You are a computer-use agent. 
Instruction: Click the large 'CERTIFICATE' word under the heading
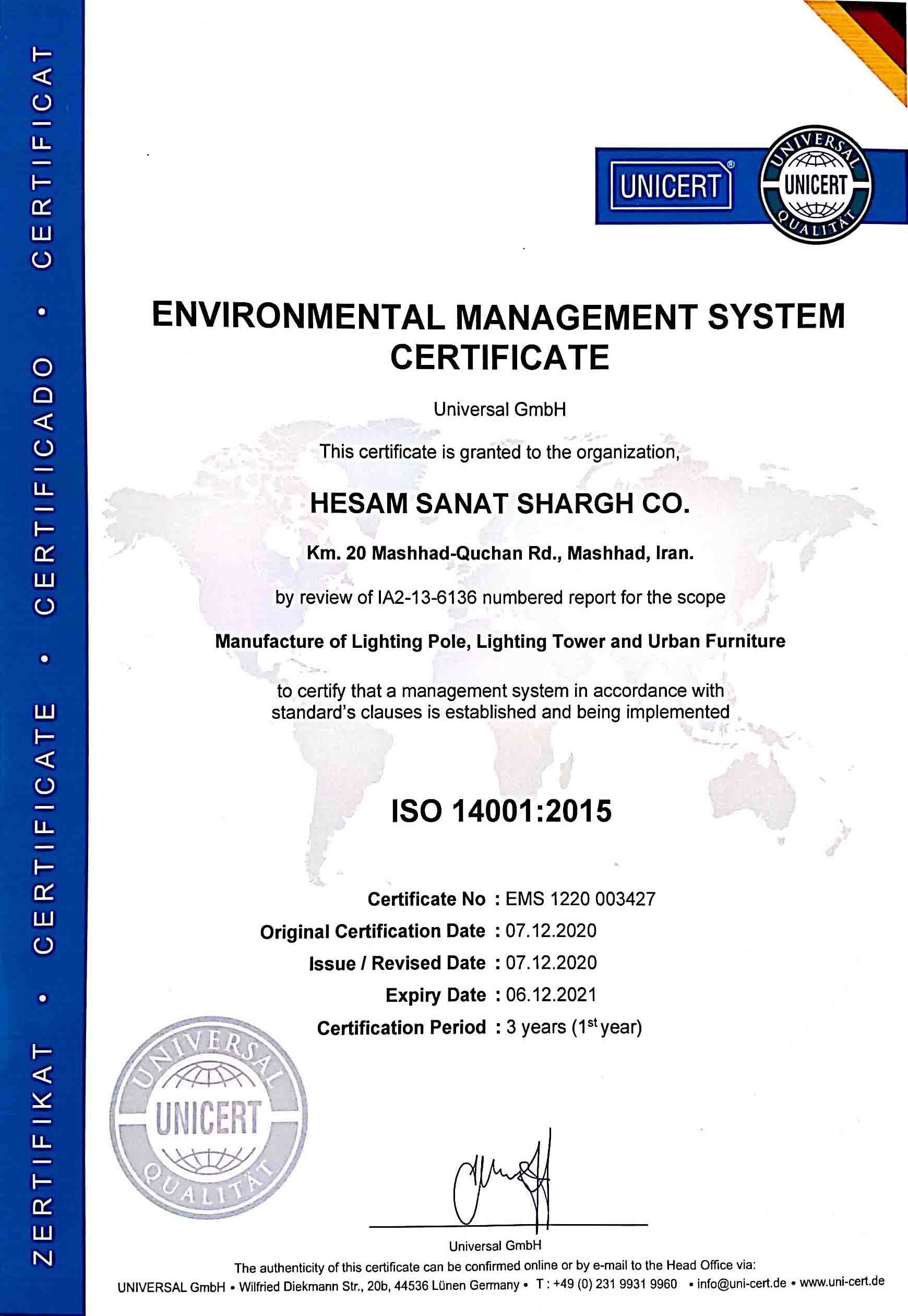pyautogui.click(x=499, y=357)
